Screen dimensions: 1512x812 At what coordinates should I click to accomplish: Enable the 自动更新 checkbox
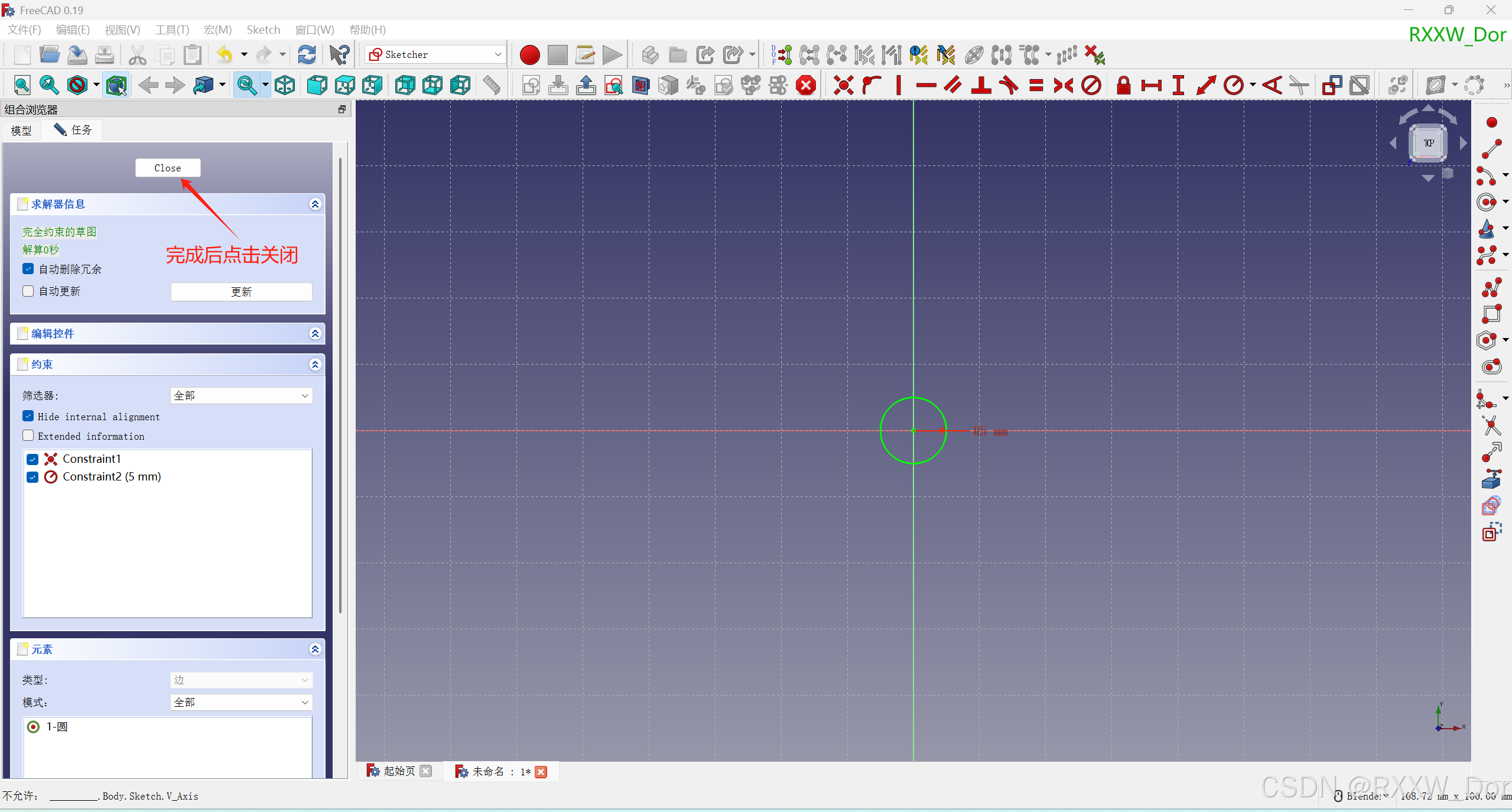(x=28, y=291)
